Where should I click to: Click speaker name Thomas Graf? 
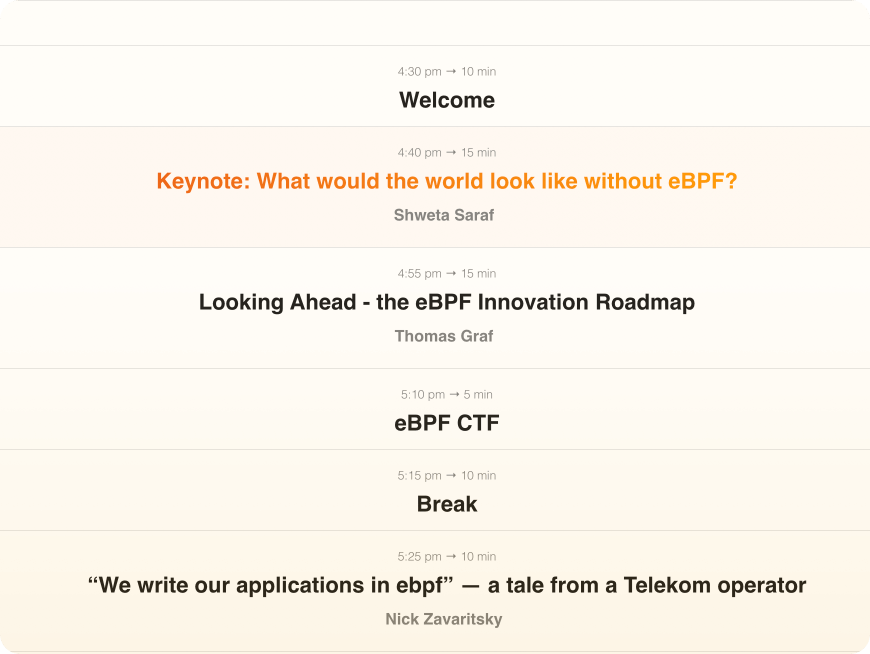(444, 336)
